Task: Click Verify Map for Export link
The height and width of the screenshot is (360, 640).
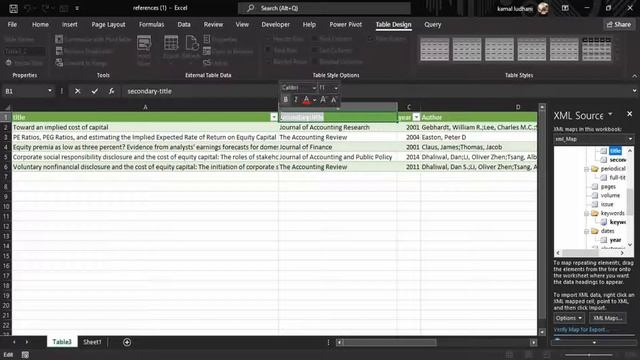Action: coord(581,329)
